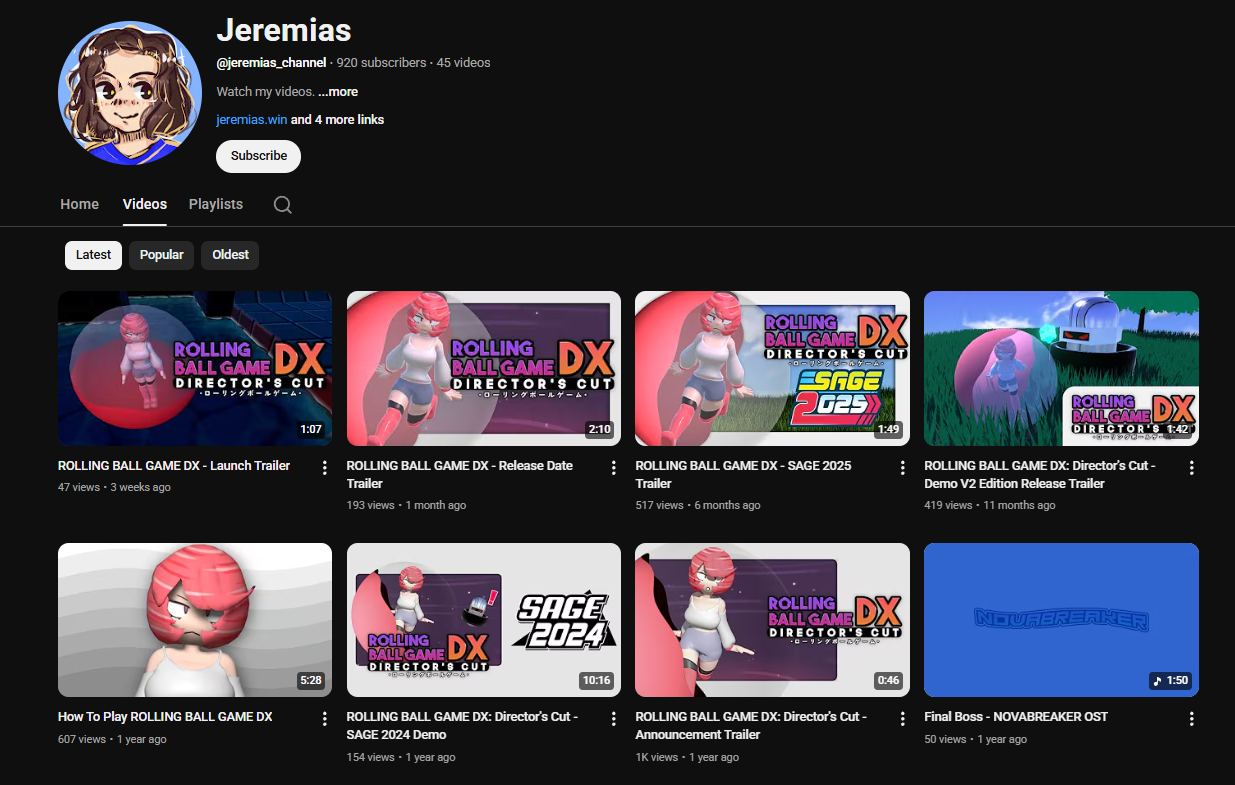The height and width of the screenshot is (785, 1235).
Task: Click title 'How To Play ROLLING BALL GAME DX'
Action: (x=165, y=716)
